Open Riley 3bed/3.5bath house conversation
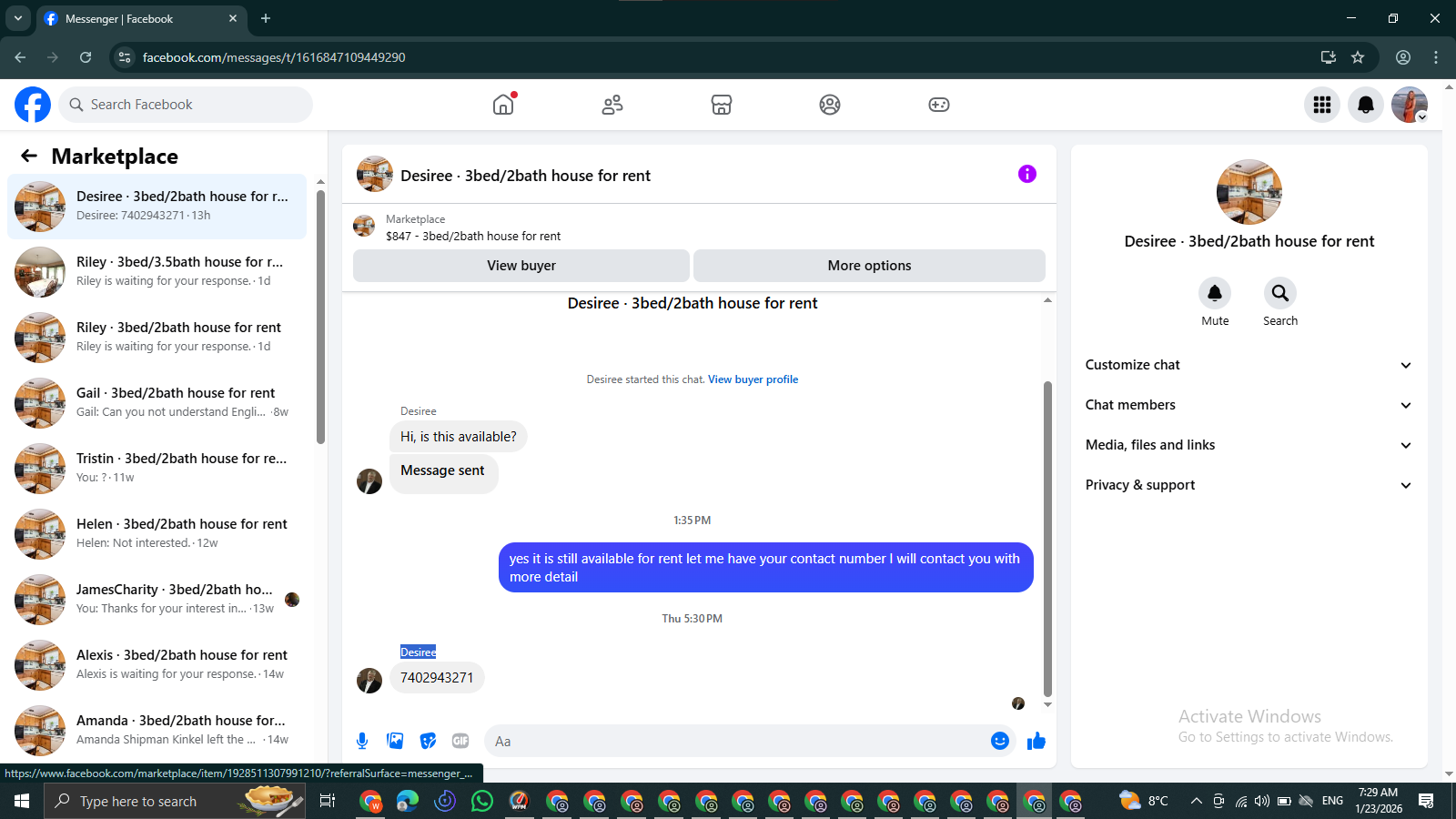Screen dimensions: 1456x819 click(x=157, y=272)
